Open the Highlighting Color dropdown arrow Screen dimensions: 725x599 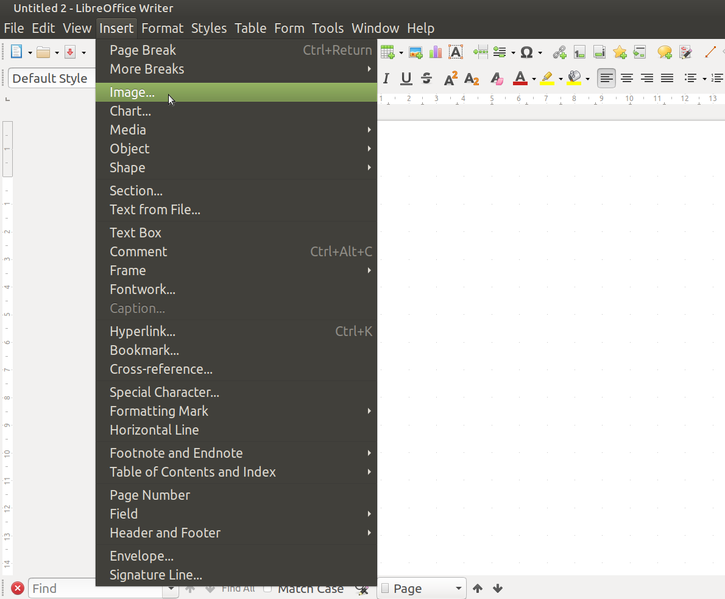coord(560,79)
